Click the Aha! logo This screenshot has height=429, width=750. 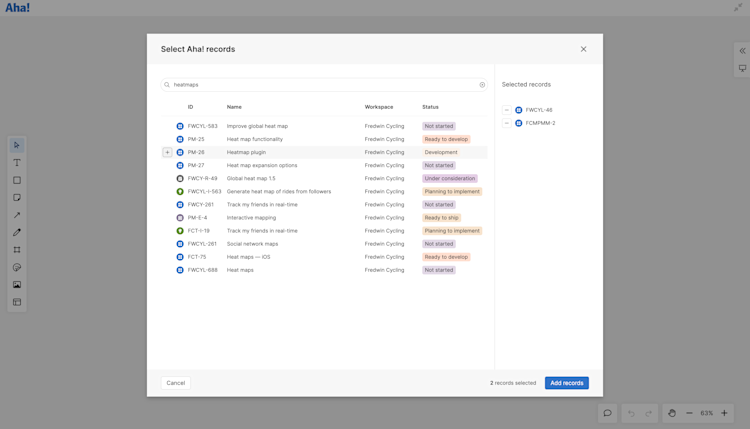17,8
